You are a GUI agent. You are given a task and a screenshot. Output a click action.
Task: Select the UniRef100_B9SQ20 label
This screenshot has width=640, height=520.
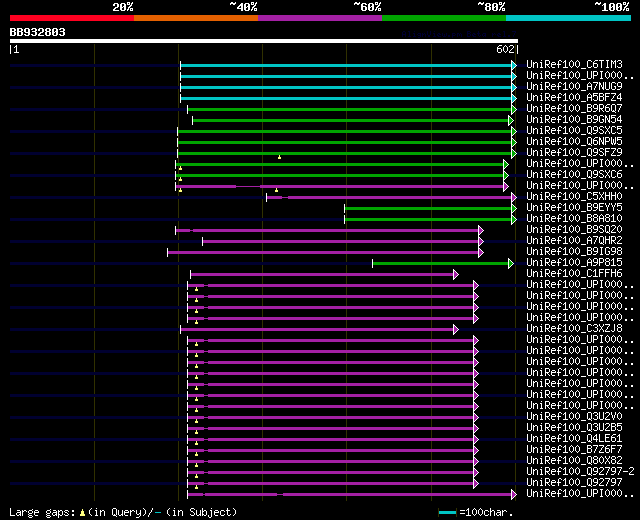pyautogui.click(x=574, y=230)
